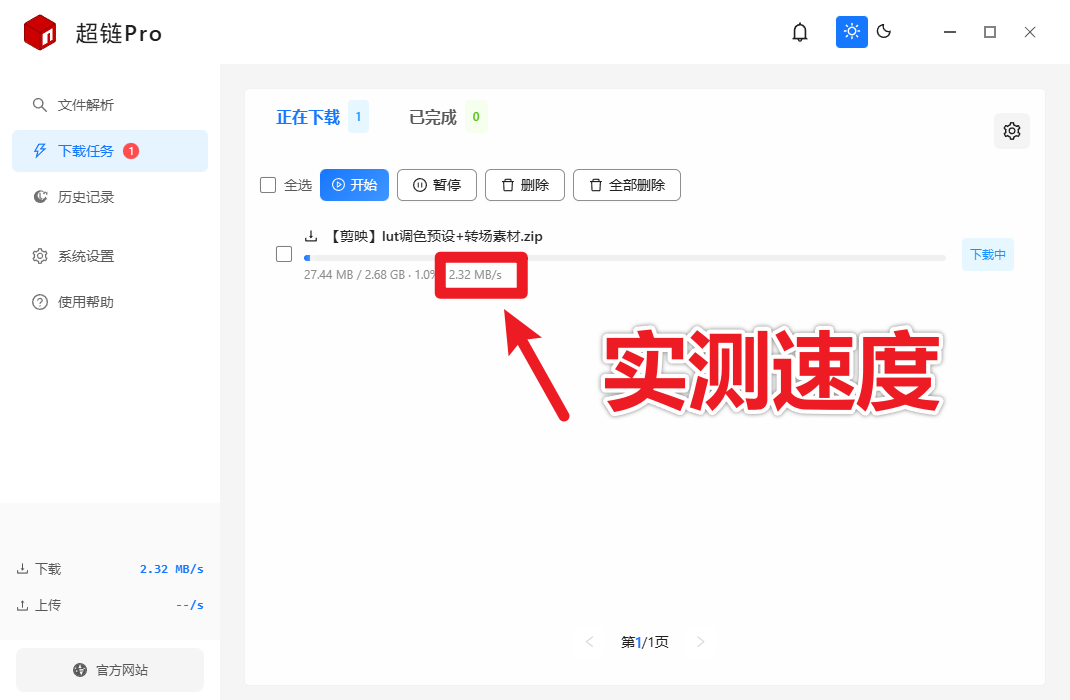Click the next page chevron
Screen dimensions: 1070x700
pyautogui.click(x=700, y=642)
